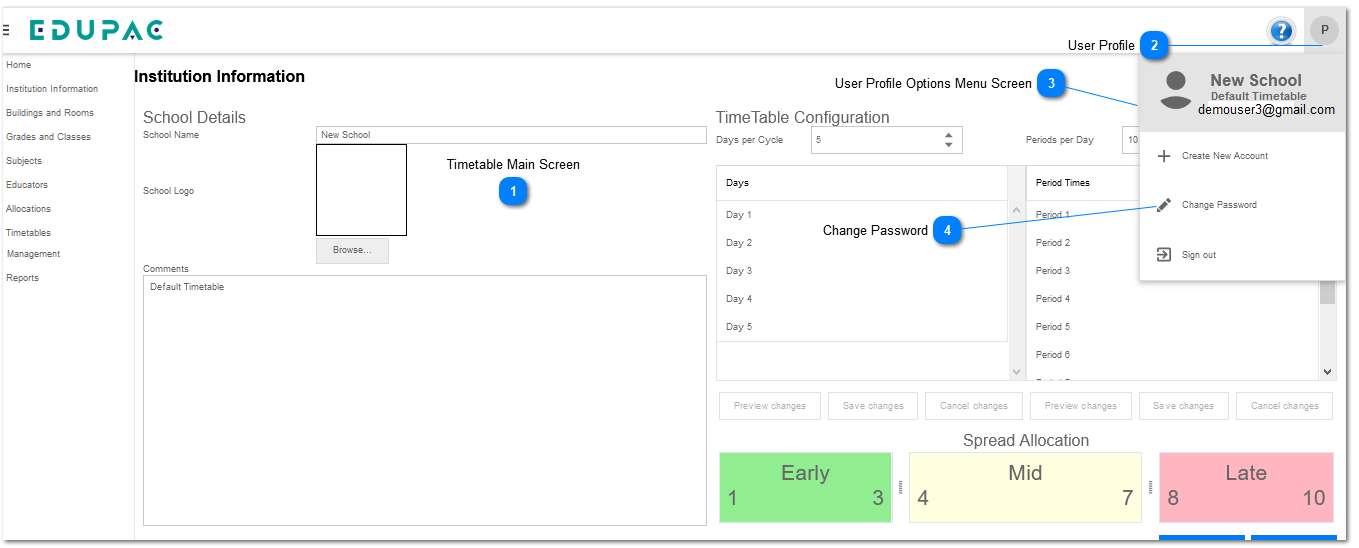Click Save changes under the Period Times list
The width and height of the screenshot is (1359, 548).
(1184, 406)
